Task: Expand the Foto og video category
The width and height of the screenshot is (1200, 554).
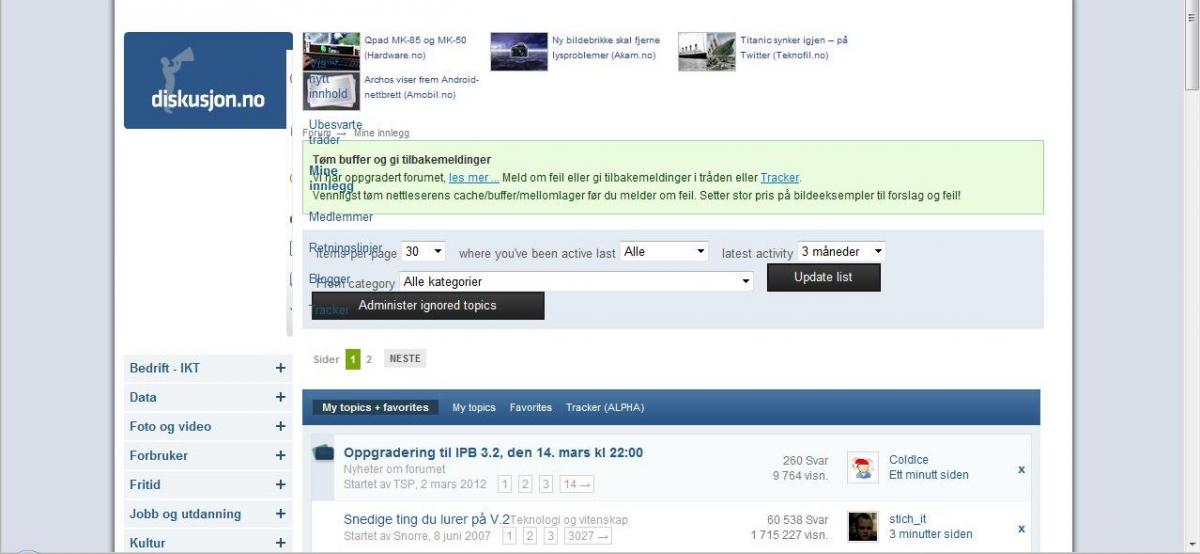Action: coord(280,426)
